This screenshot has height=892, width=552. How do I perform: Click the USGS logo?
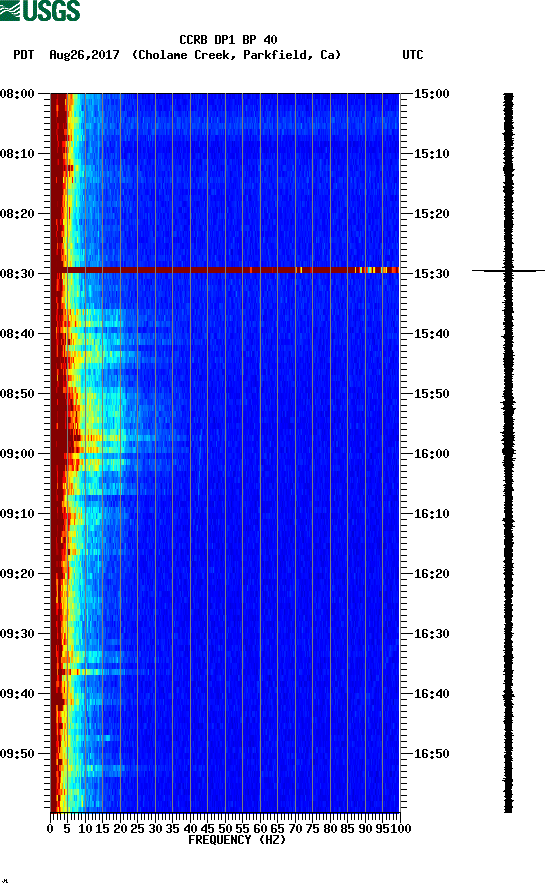click(40, 10)
